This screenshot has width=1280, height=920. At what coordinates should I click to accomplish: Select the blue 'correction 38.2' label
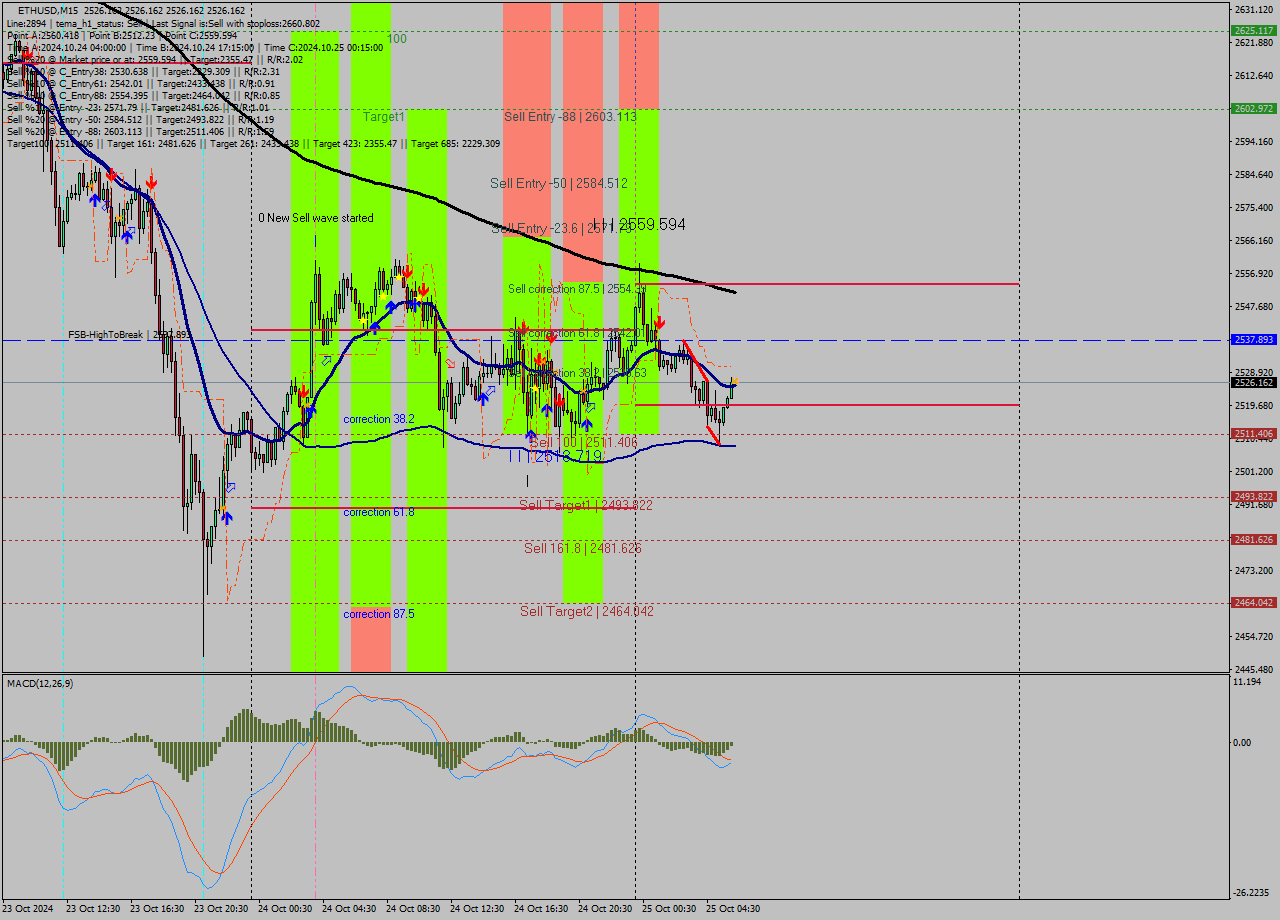379,419
